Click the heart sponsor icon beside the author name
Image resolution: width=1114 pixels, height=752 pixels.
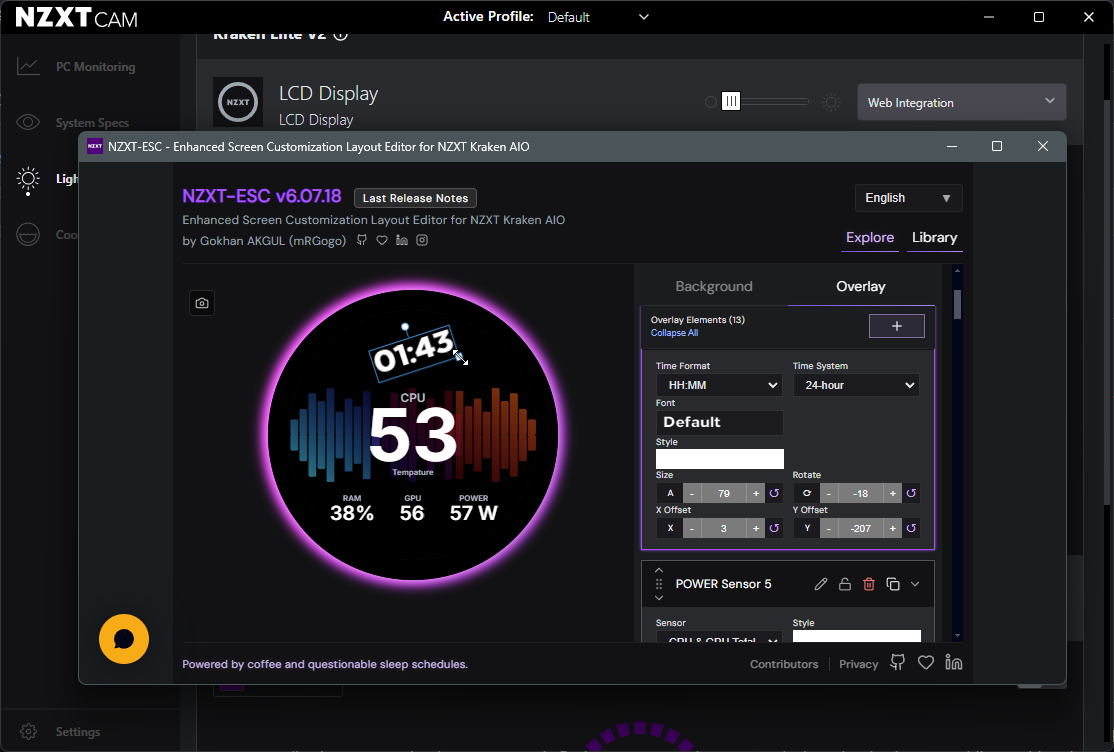[x=382, y=240]
